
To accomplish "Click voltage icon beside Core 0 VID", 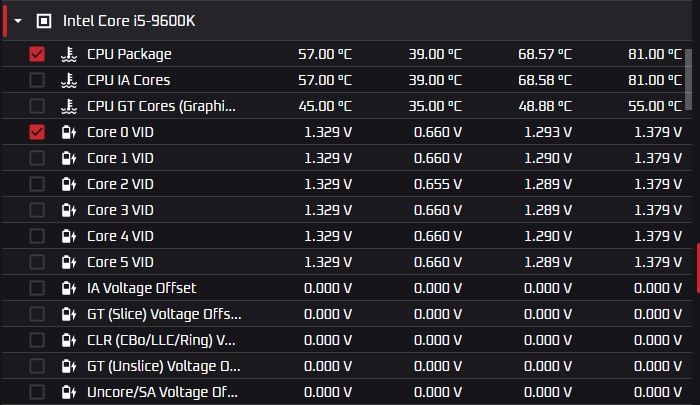I will click(68, 132).
